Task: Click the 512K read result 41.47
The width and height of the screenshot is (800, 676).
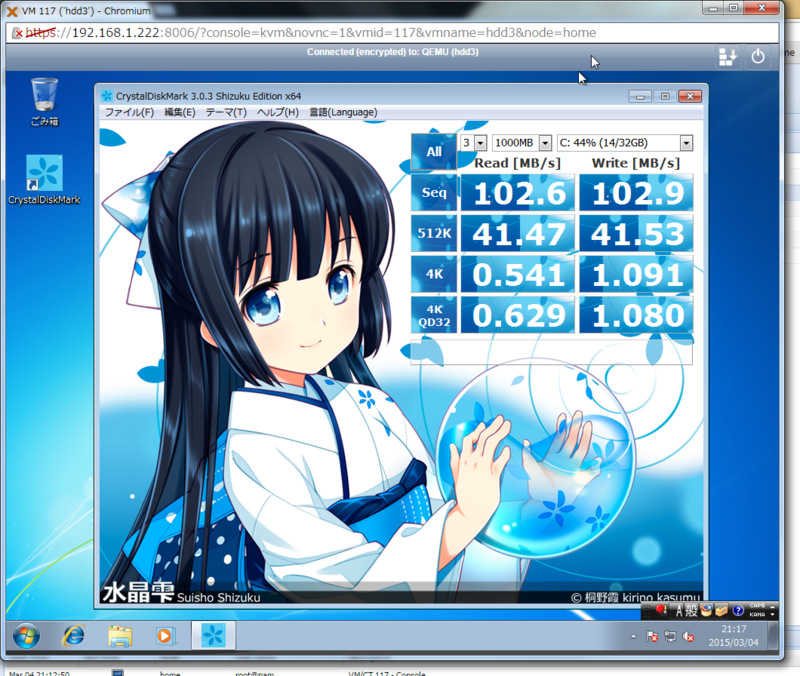Action: point(518,234)
